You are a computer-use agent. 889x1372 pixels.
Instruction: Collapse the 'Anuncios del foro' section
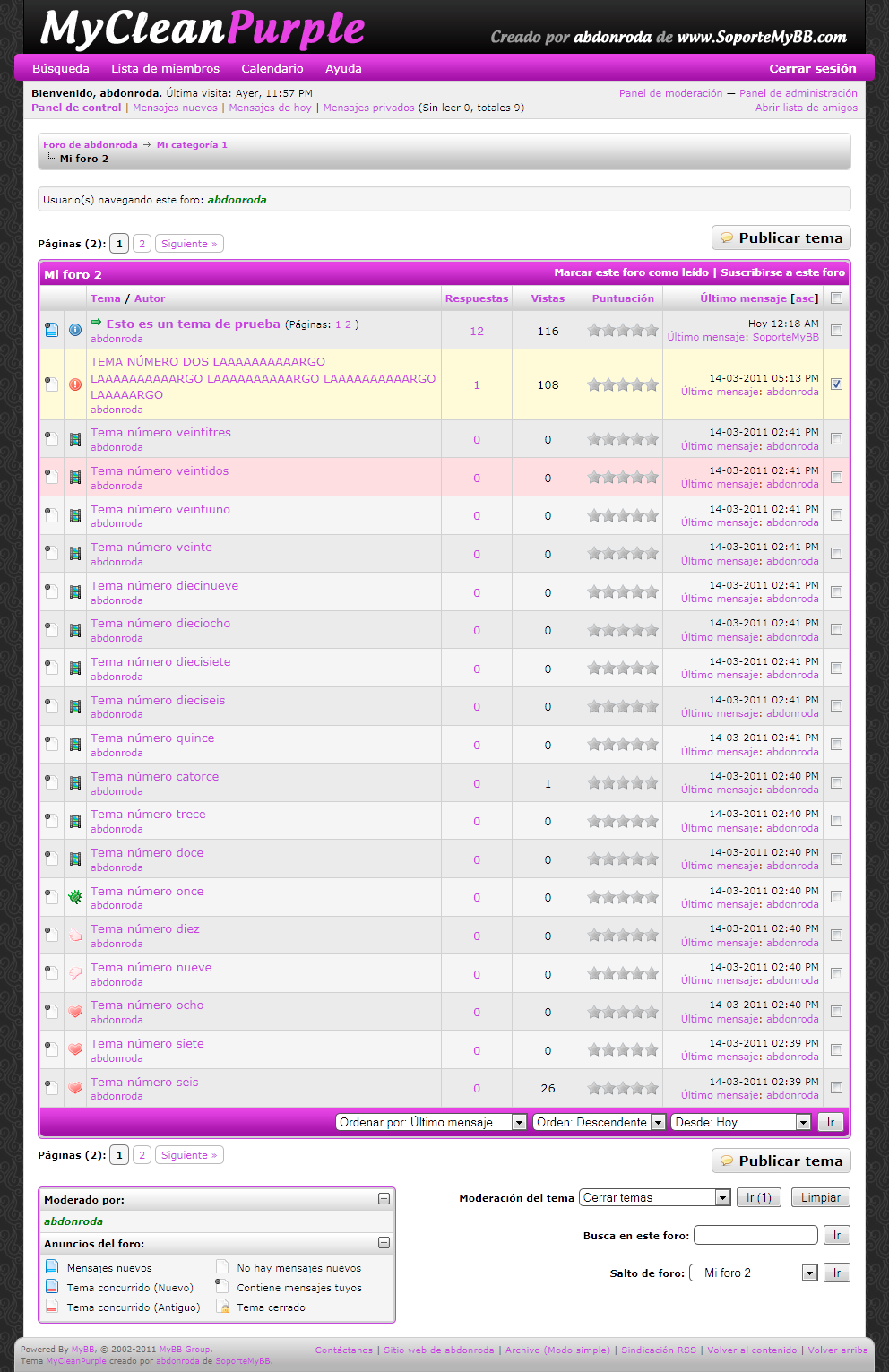point(384,1243)
